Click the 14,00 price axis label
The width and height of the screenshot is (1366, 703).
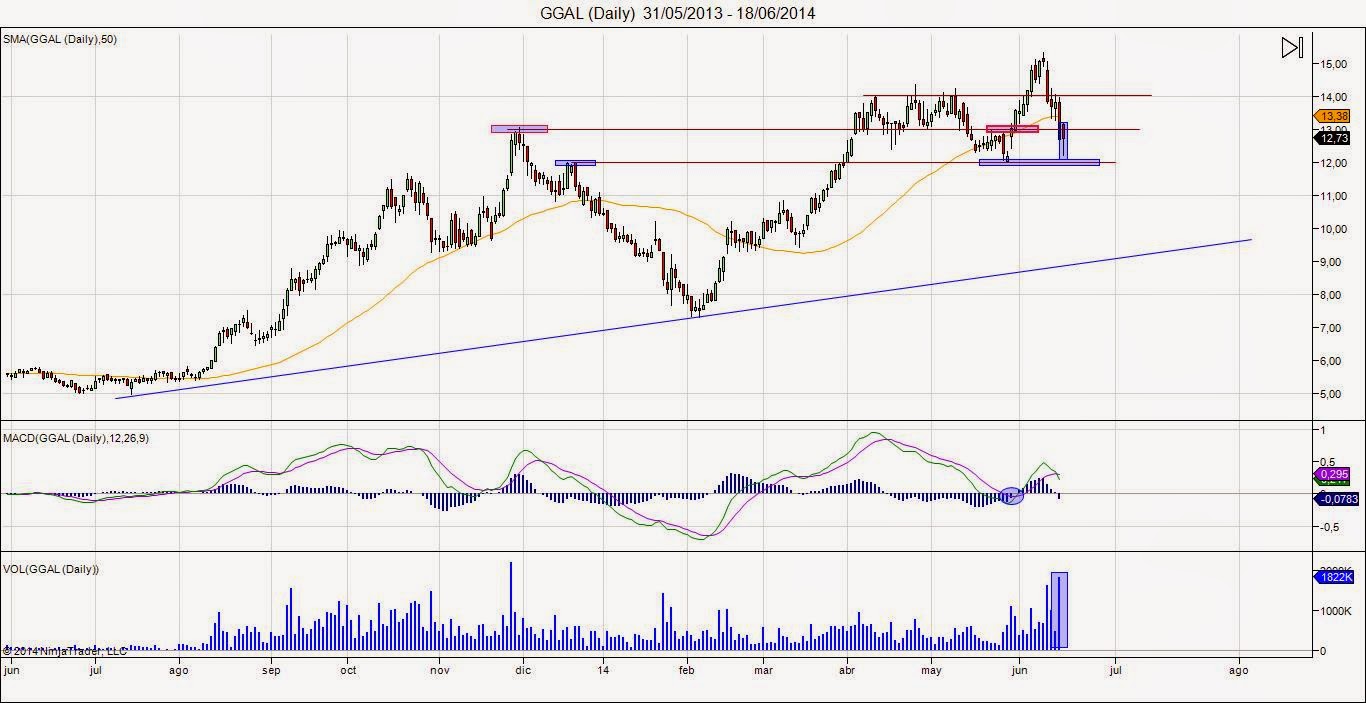pos(1334,97)
